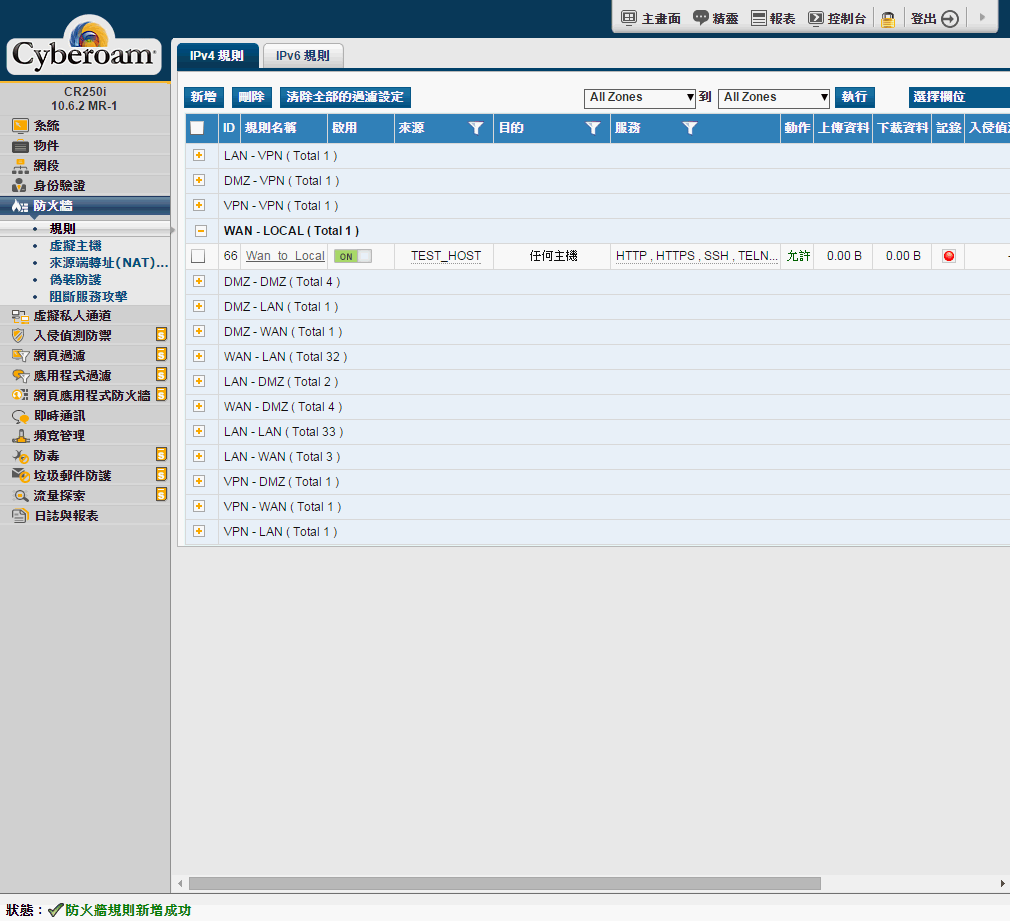This screenshot has width=1010, height=921.
Task: Open the destination All Zones dropdown
Action: [x=774, y=98]
